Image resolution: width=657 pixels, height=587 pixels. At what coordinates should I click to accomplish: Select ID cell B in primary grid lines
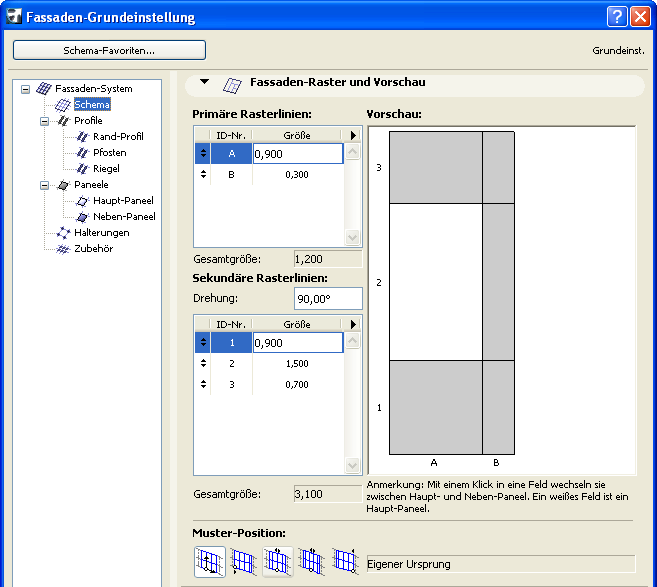232,175
